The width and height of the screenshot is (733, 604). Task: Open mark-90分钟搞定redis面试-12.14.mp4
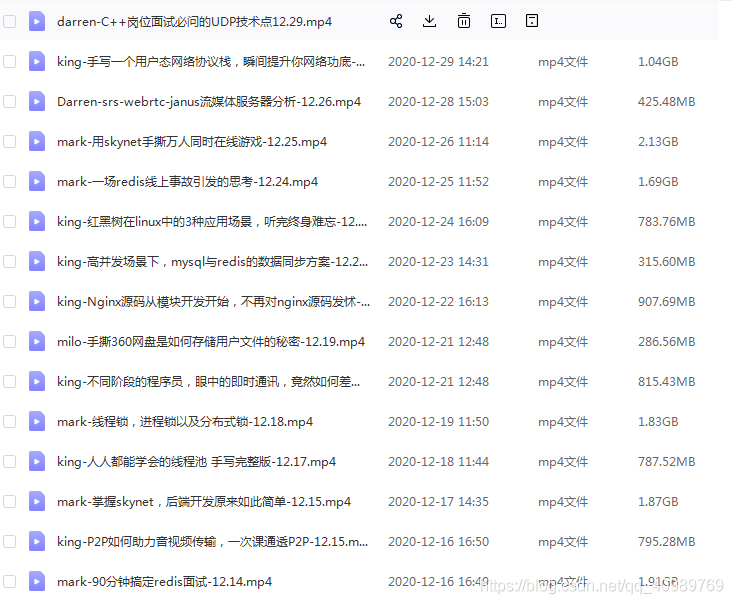point(165,581)
